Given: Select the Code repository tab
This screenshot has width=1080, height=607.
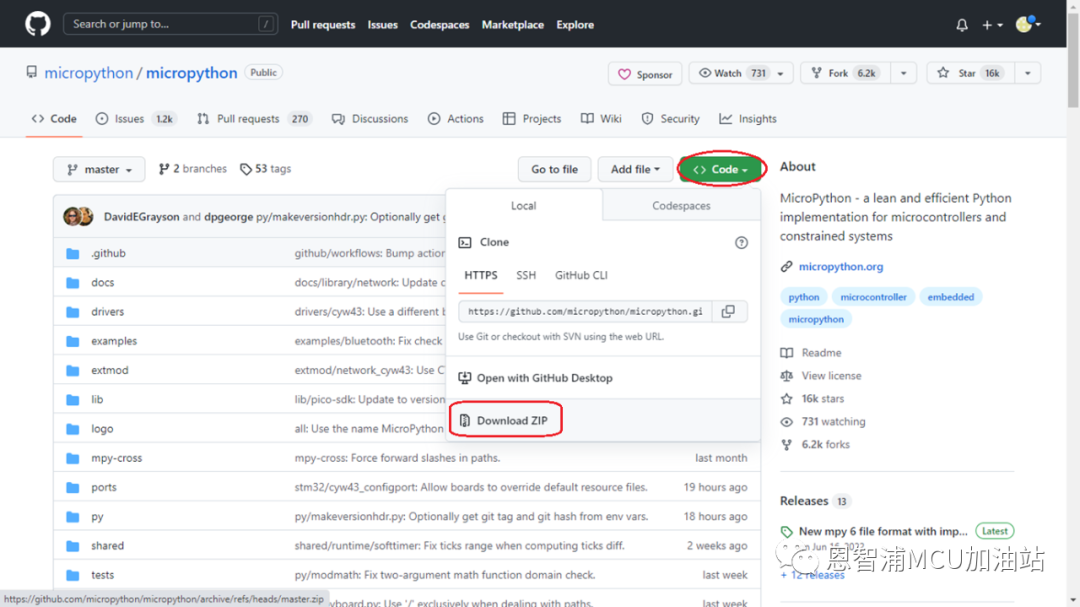Looking at the screenshot, I should pos(54,119).
